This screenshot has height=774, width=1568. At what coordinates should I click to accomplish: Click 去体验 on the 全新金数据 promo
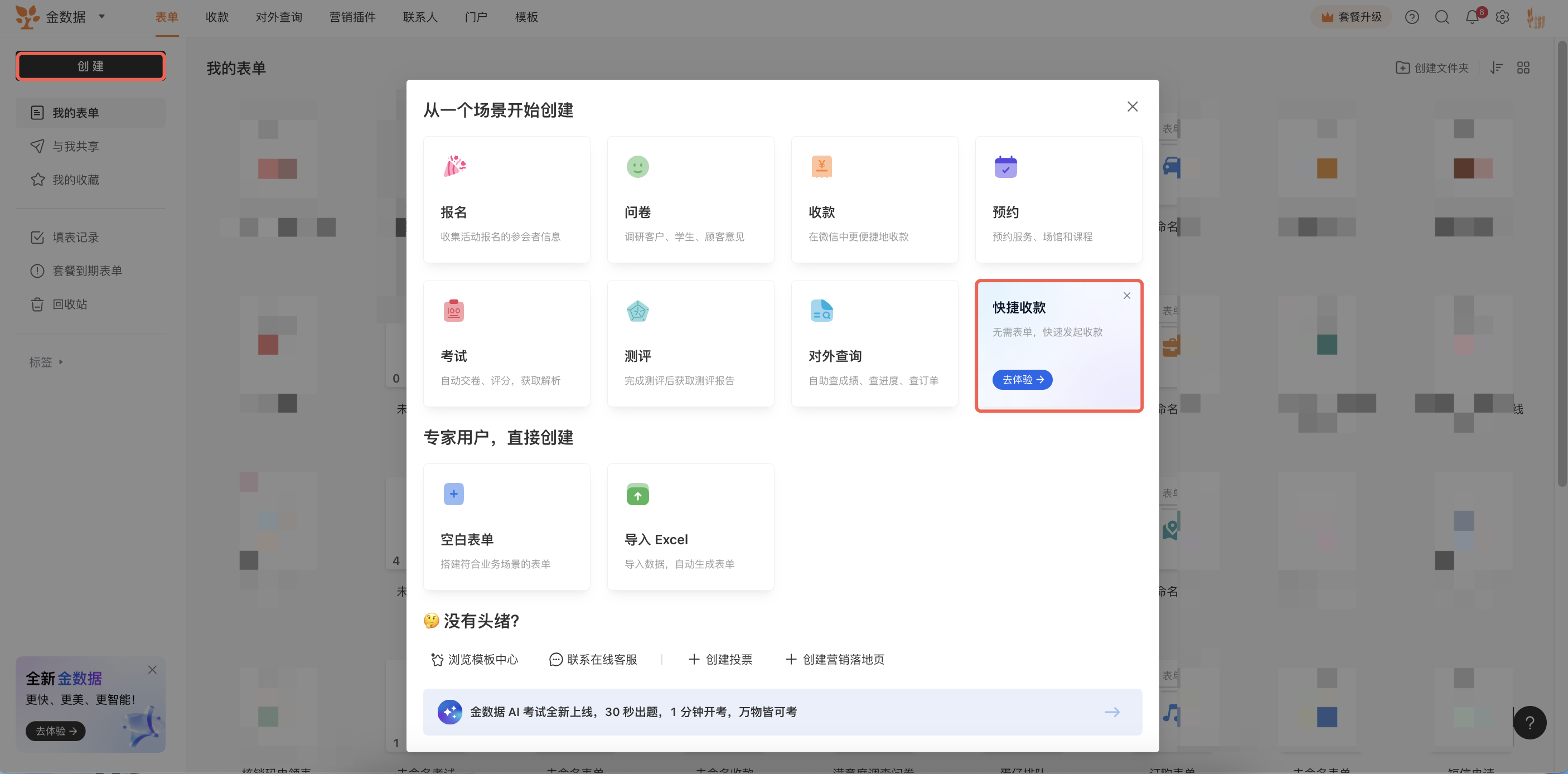(55, 732)
